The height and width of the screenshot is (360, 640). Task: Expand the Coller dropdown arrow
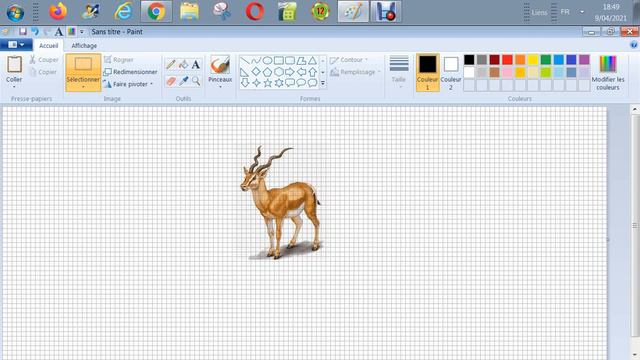14,87
